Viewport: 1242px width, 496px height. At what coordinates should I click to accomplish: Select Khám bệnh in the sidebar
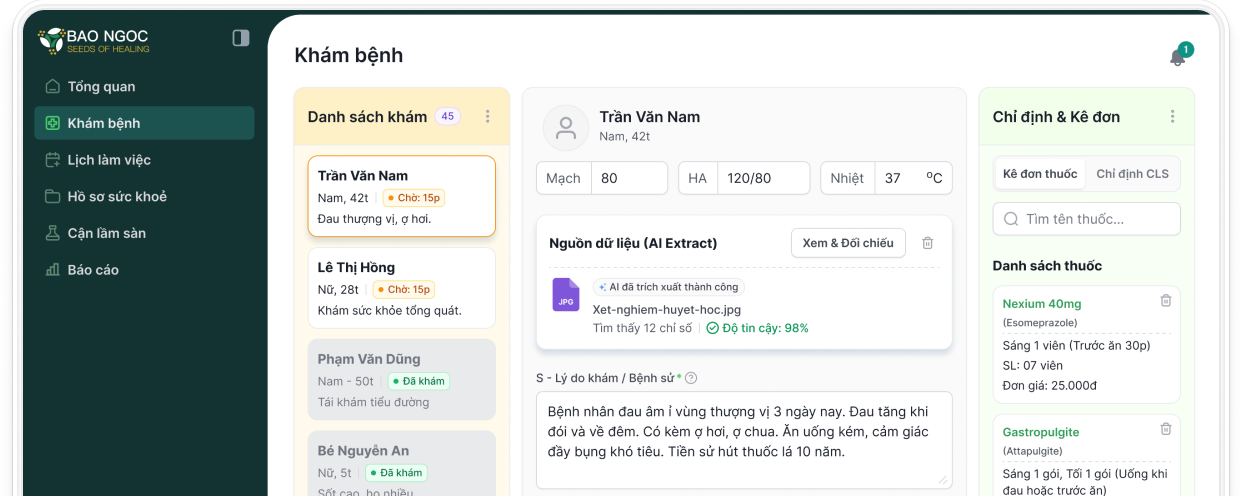[144, 123]
